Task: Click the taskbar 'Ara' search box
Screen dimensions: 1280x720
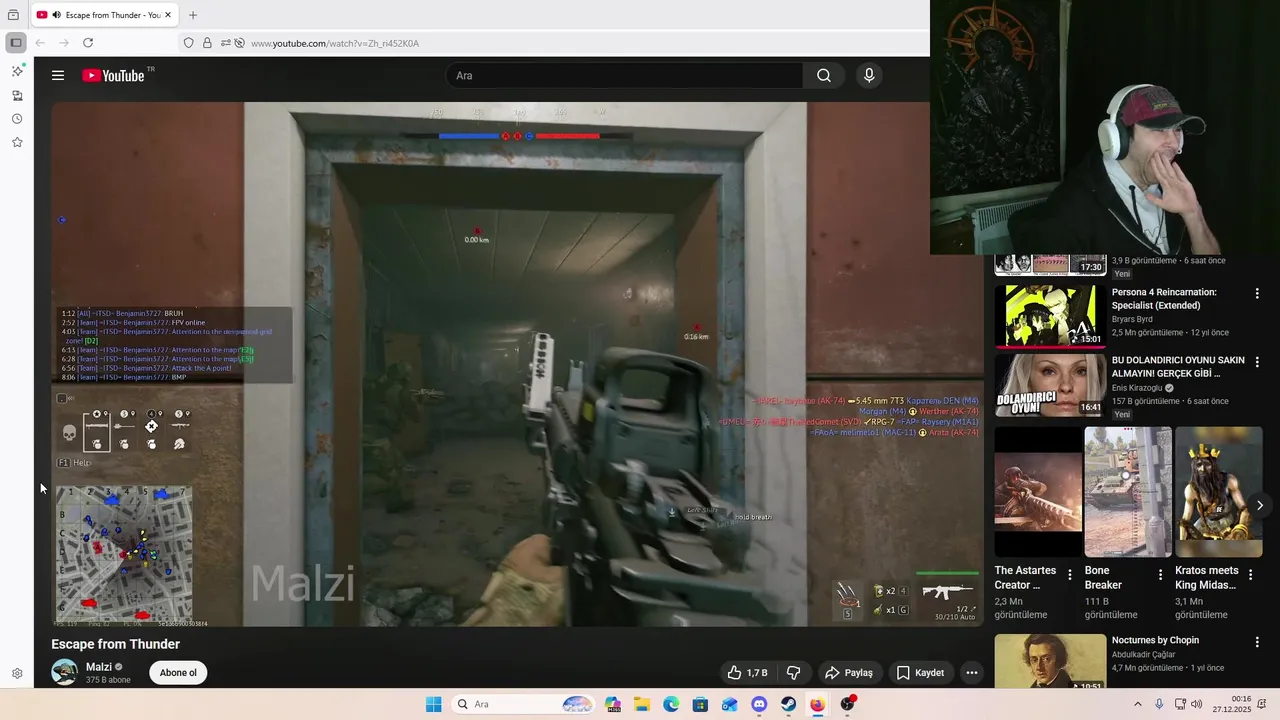Action: (522, 704)
